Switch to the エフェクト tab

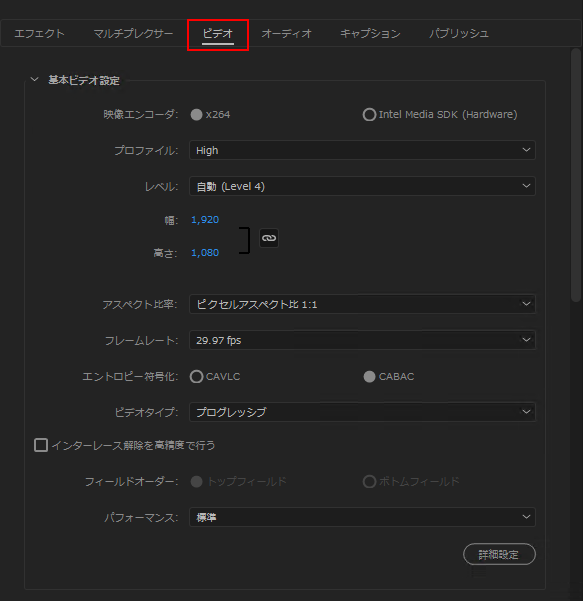(x=39, y=34)
